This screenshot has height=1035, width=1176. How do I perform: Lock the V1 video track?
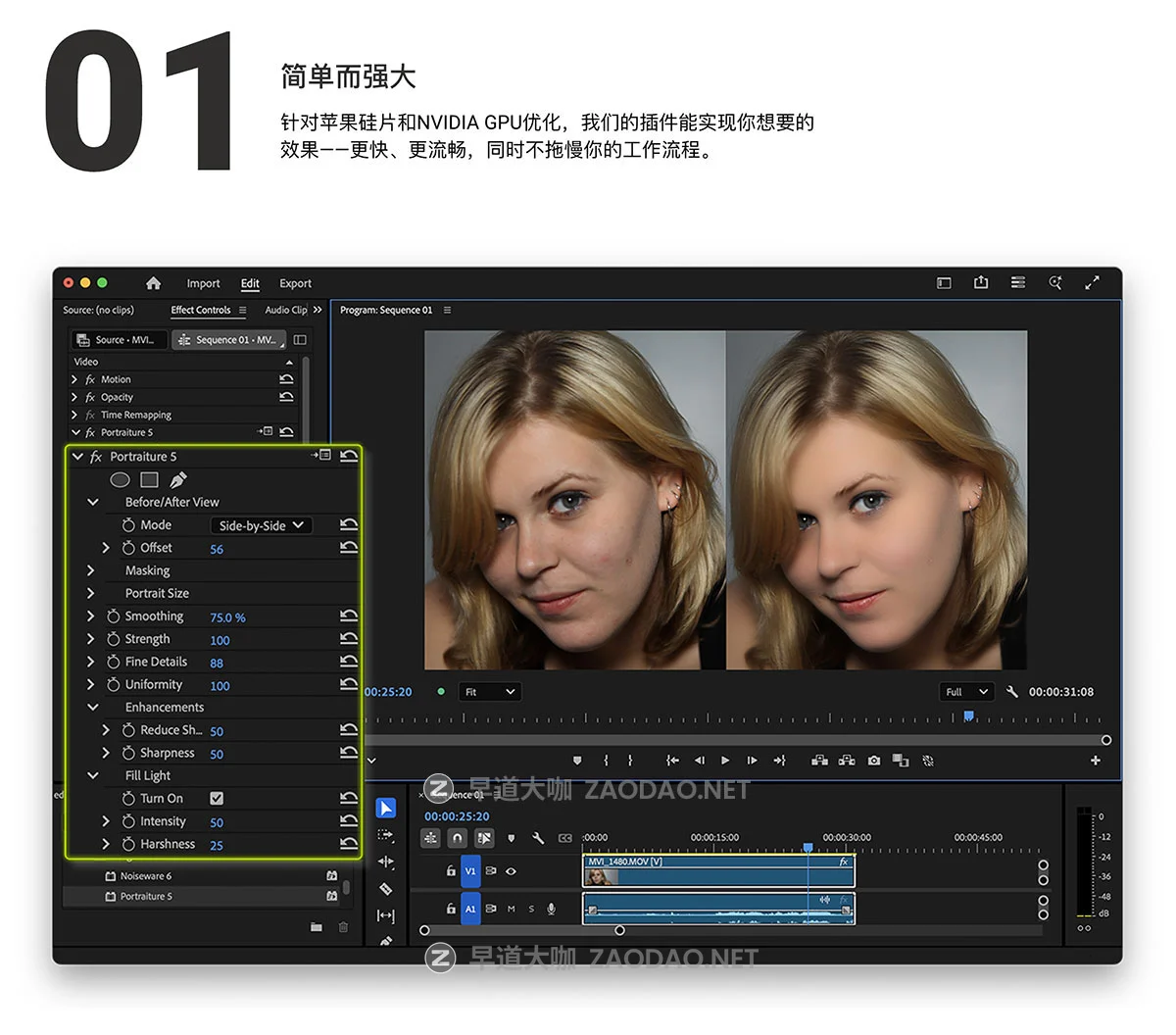[451, 870]
